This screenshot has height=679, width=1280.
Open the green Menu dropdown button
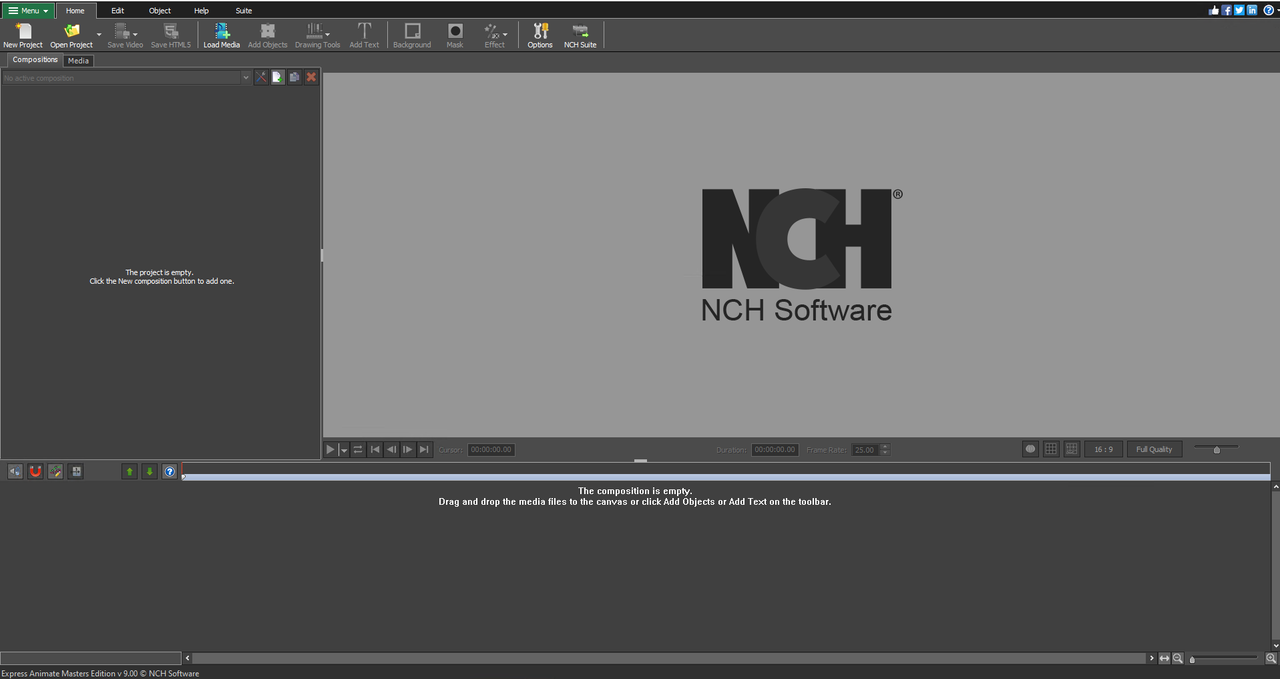click(x=28, y=10)
